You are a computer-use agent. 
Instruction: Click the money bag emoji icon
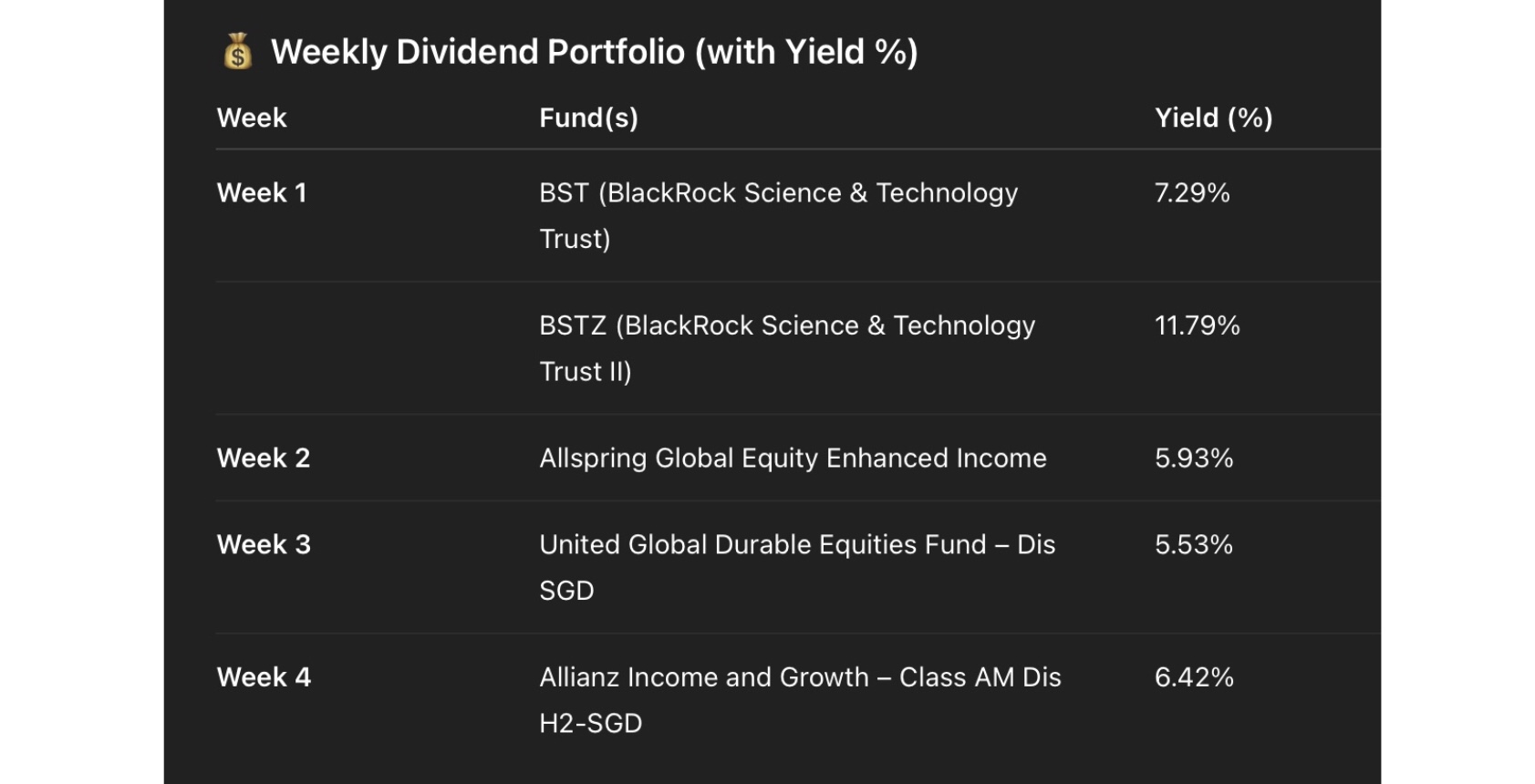238,52
